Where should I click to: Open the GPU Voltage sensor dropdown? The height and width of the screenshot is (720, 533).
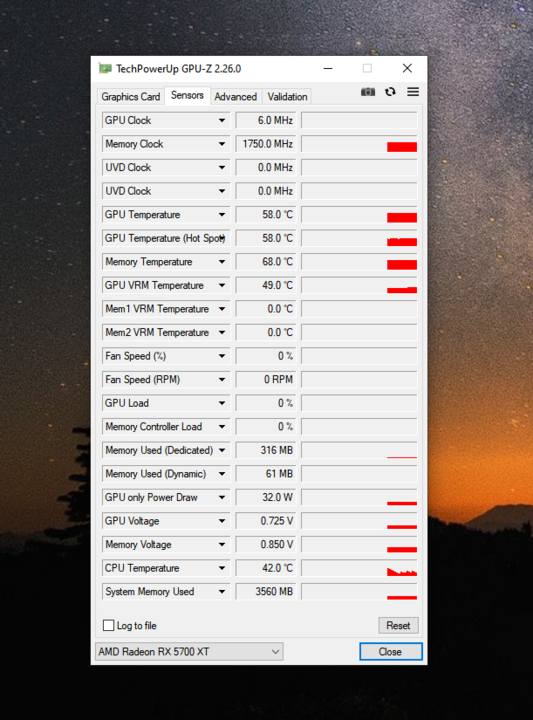[x=222, y=521]
